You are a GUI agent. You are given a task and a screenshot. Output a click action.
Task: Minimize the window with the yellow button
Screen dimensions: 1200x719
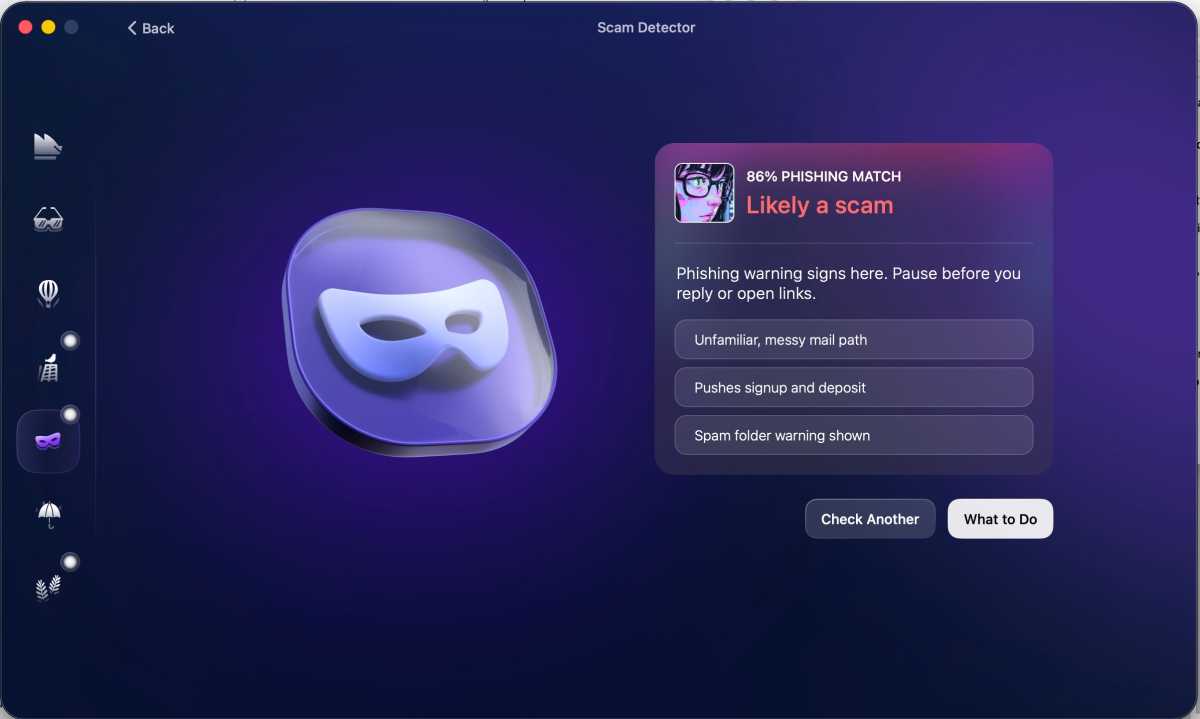point(48,28)
